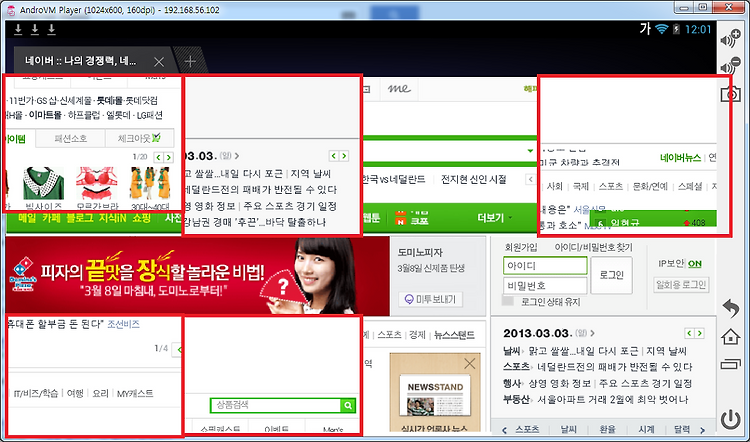
Task: Open the 지역 날씨 link
Action: coord(666,351)
